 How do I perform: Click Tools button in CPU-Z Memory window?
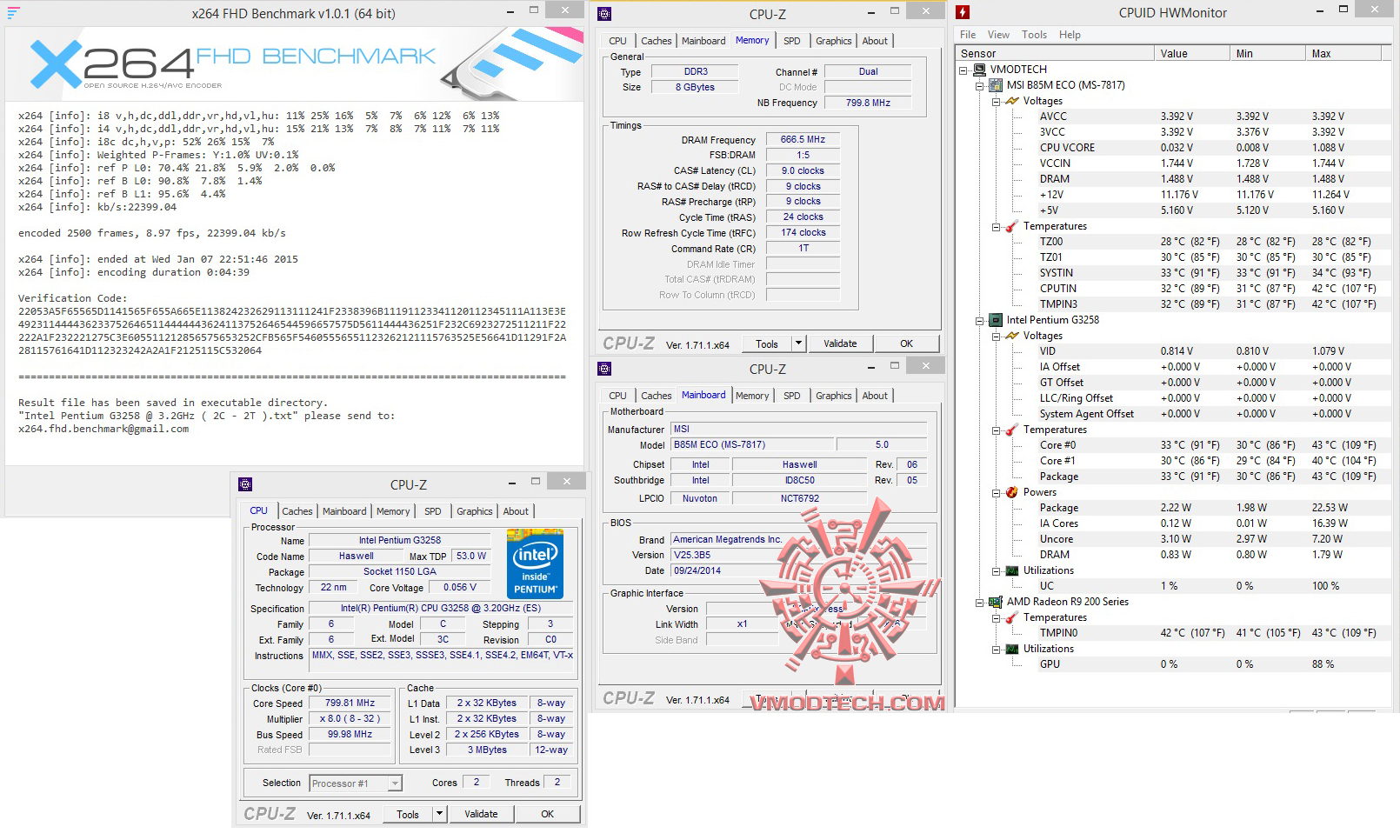tap(767, 343)
